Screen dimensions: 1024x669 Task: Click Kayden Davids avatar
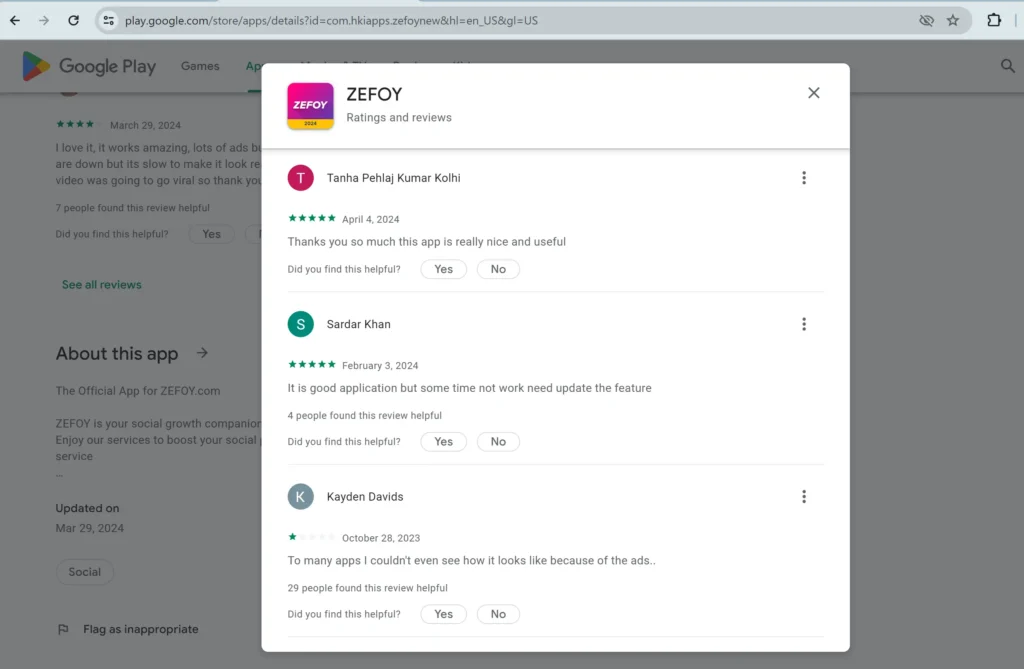point(300,497)
